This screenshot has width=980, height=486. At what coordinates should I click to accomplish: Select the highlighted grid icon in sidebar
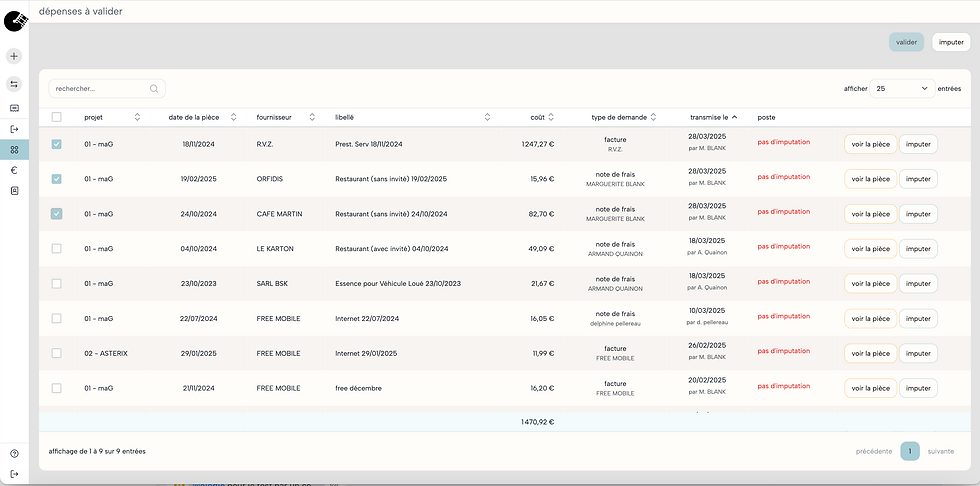tap(14, 150)
